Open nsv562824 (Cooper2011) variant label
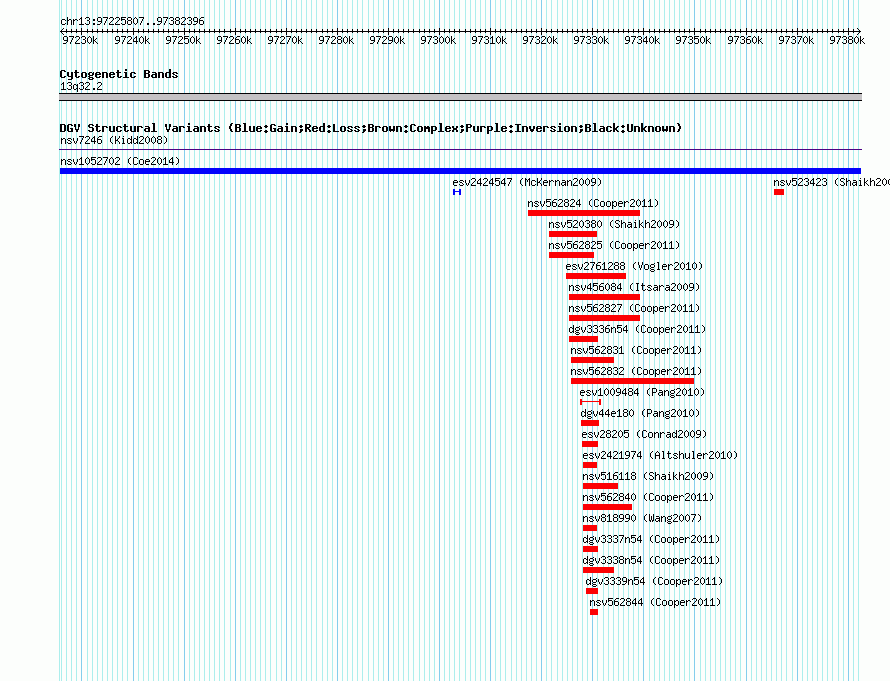This screenshot has width=890, height=681. pos(593,203)
